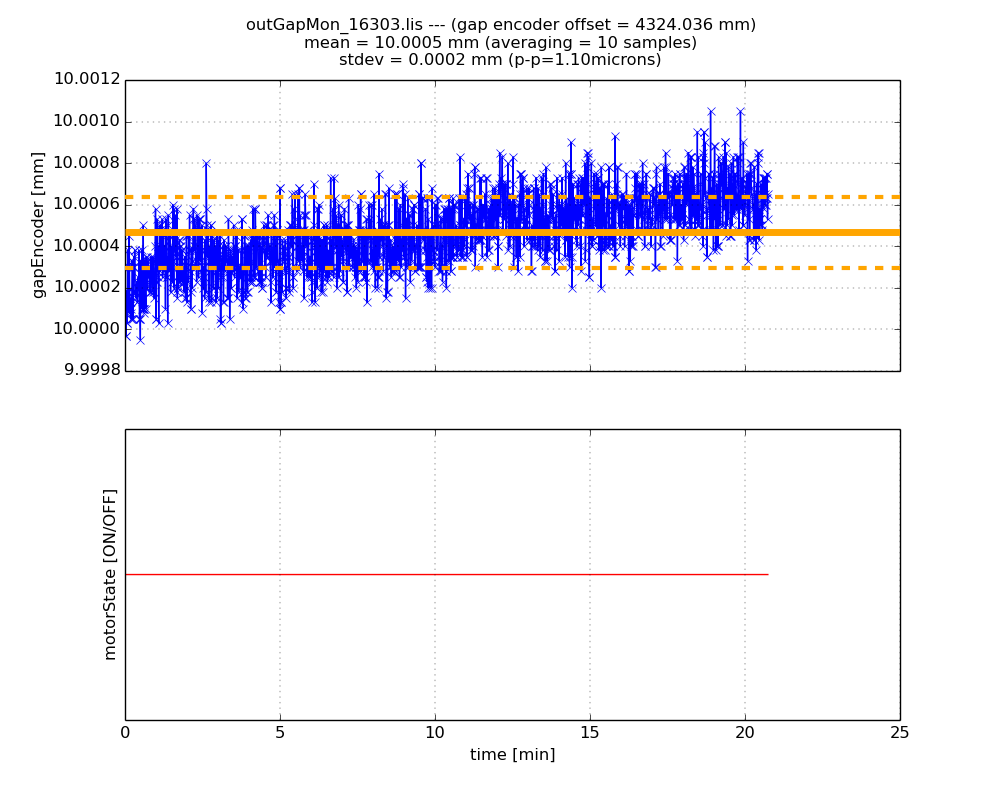Click the 20 tick on the time axis

click(x=745, y=733)
